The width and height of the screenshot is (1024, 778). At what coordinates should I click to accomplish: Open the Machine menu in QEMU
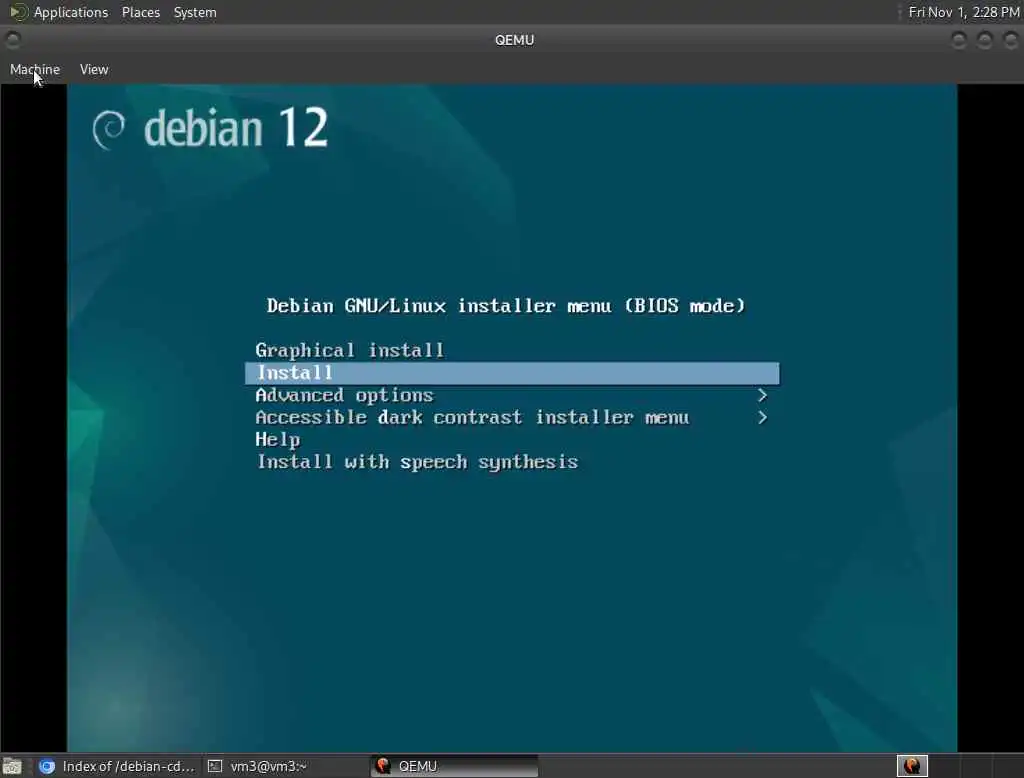click(x=35, y=69)
